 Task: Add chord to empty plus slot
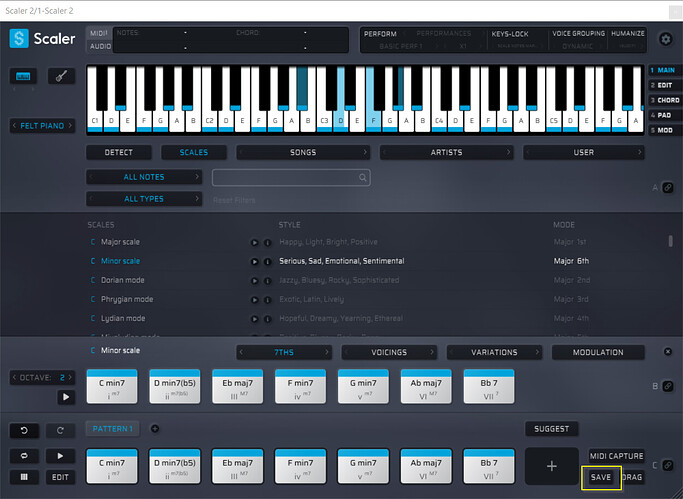point(551,466)
